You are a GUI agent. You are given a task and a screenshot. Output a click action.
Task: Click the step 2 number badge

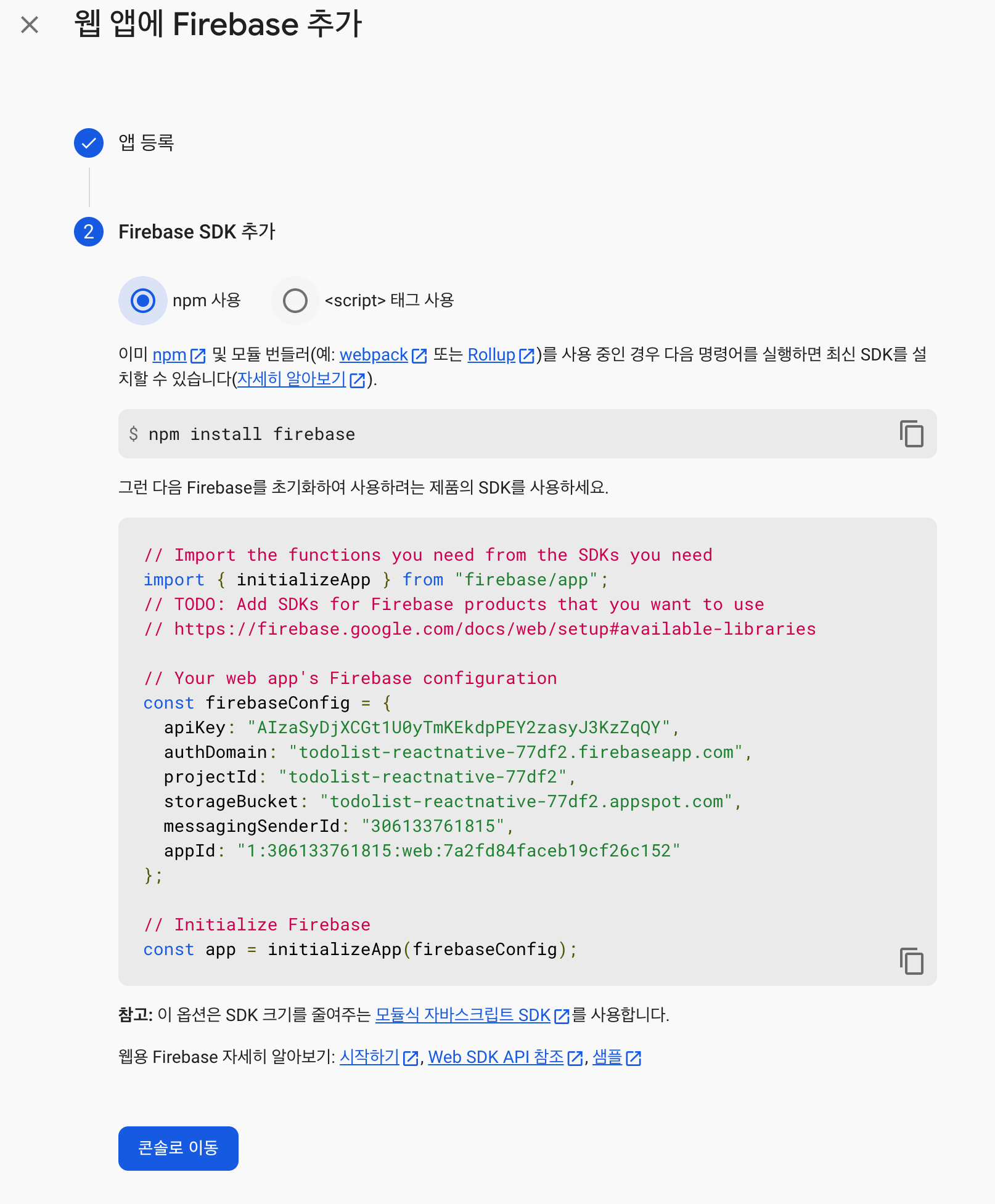pos(89,232)
